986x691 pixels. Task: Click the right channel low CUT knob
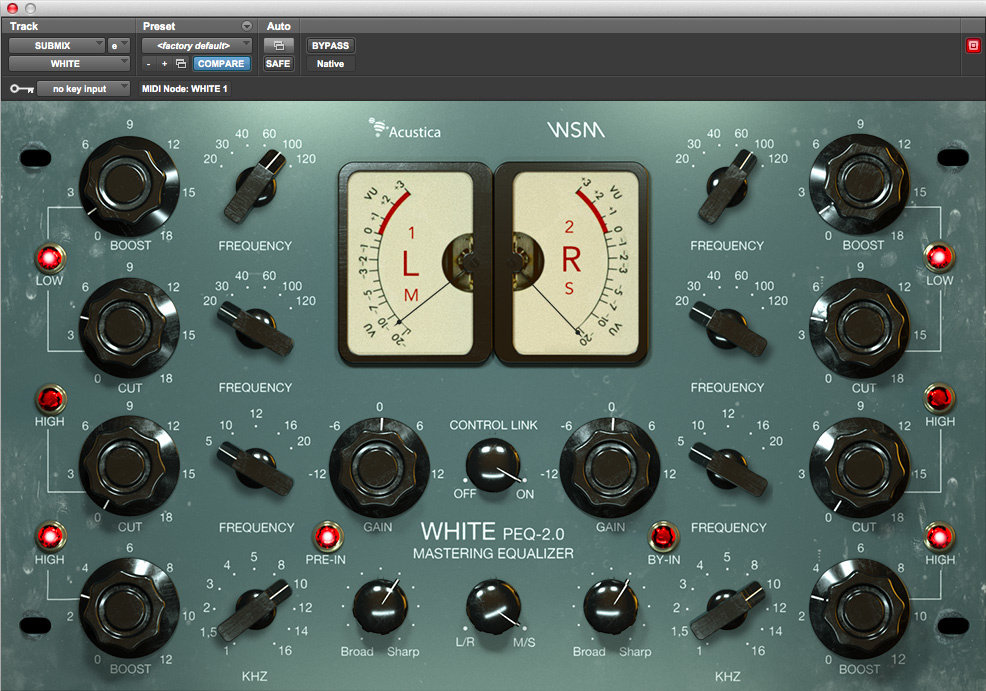pyautogui.click(x=859, y=326)
